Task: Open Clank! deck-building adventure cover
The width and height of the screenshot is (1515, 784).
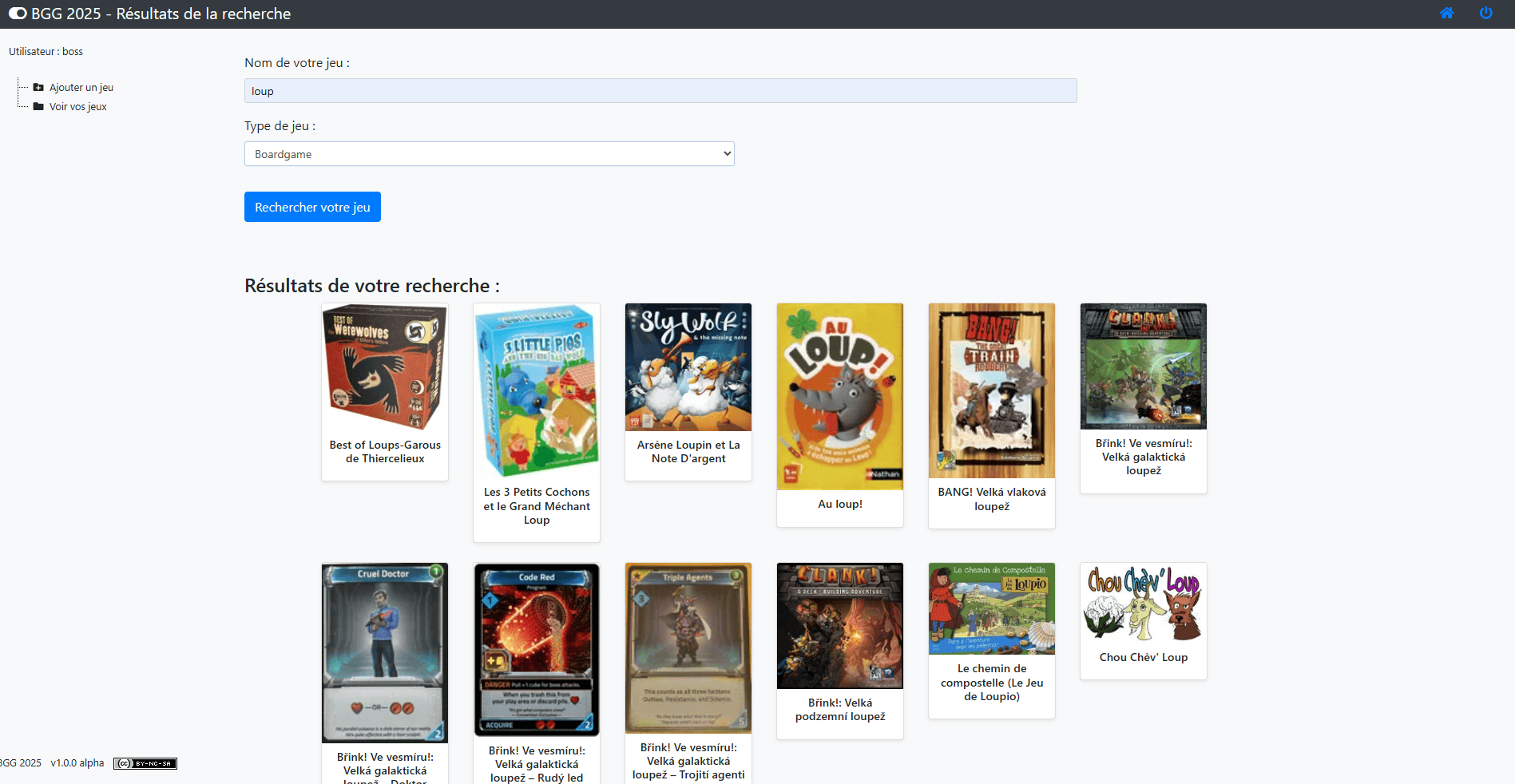Action: coord(840,626)
